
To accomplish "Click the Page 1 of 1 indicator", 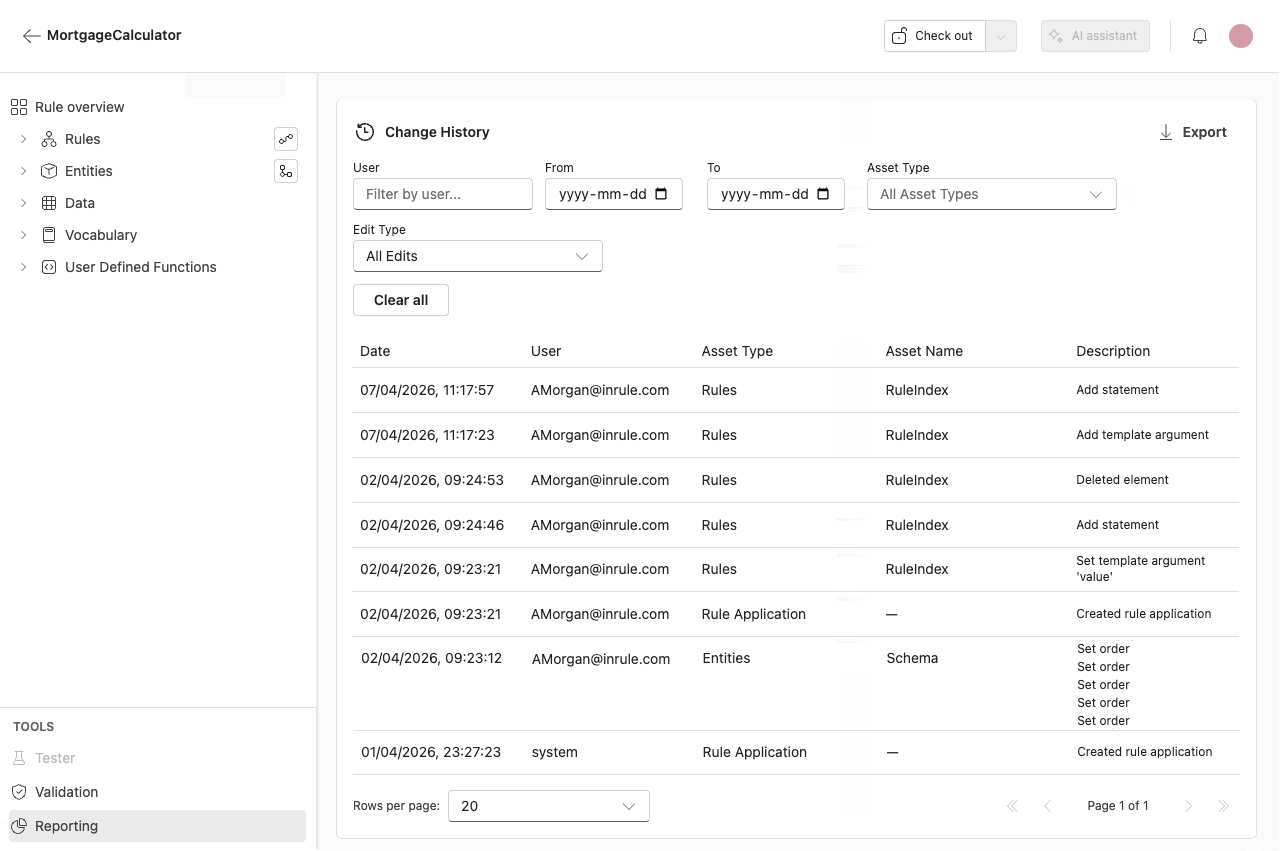I will [1118, 806].
